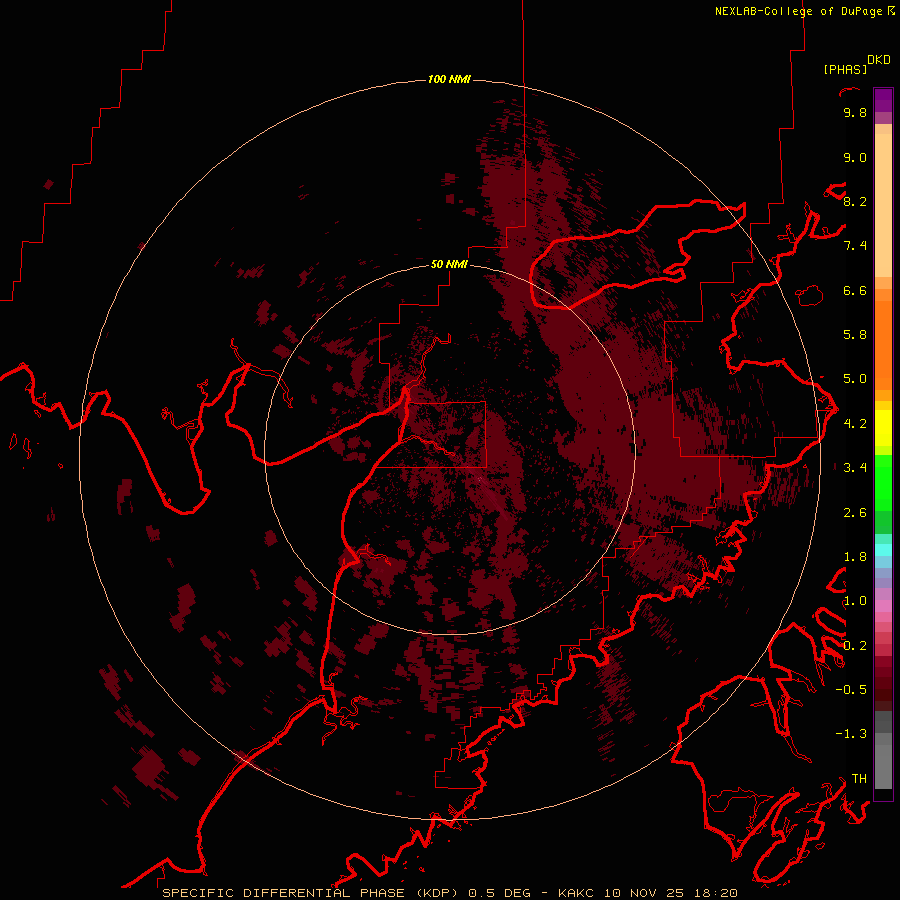
Task: Click the DKD unit label above the color scale
Action: point(879,60)
